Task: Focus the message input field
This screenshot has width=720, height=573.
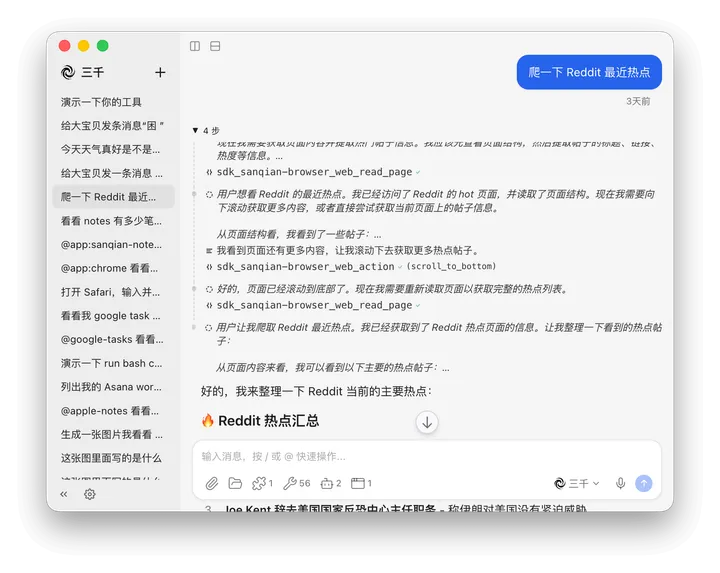Action: coord(427,456)
